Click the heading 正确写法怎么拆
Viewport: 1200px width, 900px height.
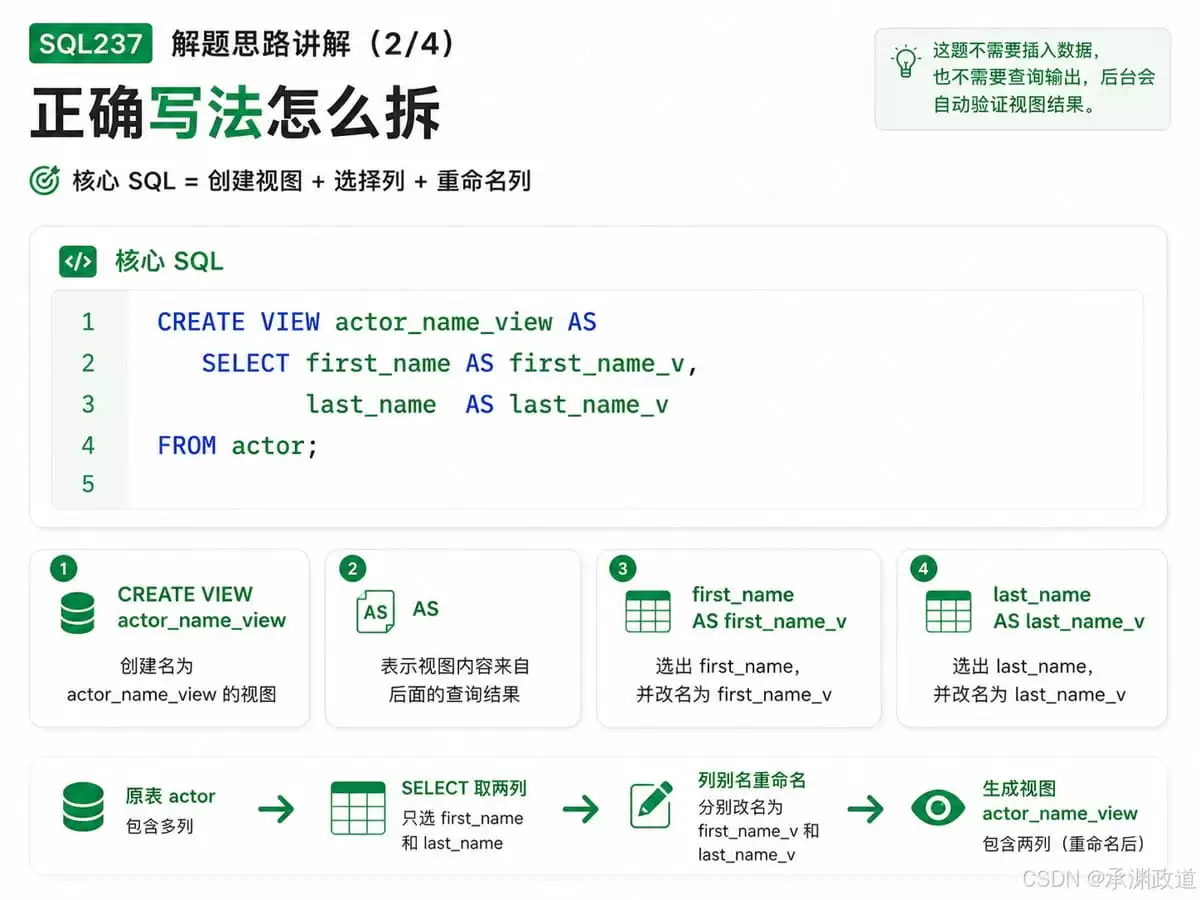tap(235, 112)
